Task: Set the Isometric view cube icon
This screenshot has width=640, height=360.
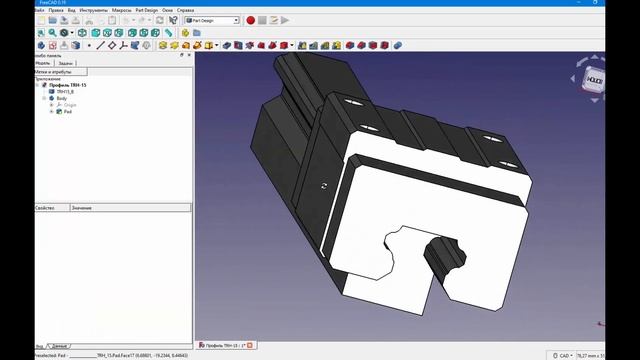Action: tap(82, 33)
